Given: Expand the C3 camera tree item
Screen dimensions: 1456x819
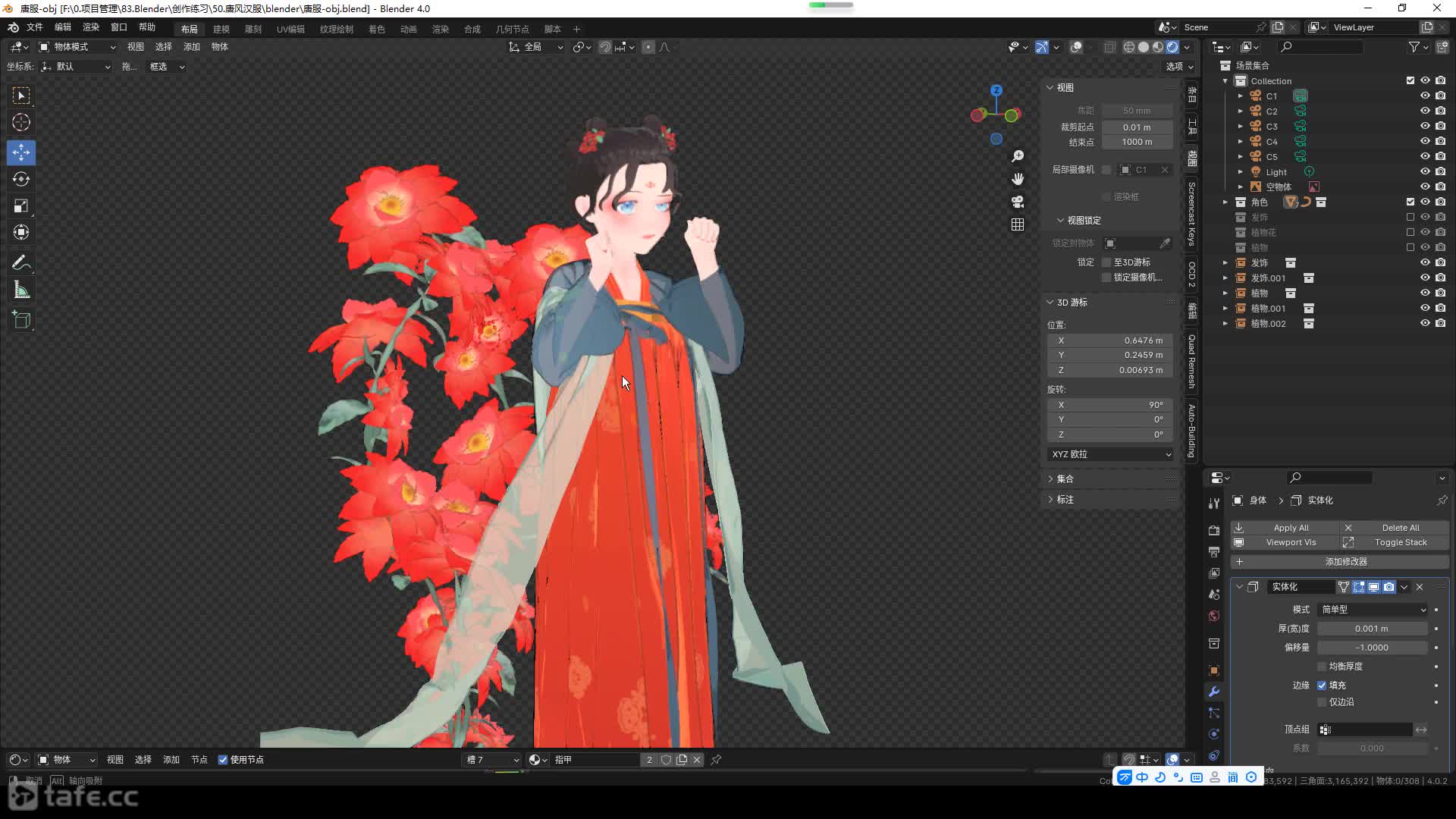Looking at the screenshot, I should point(1240,126).
